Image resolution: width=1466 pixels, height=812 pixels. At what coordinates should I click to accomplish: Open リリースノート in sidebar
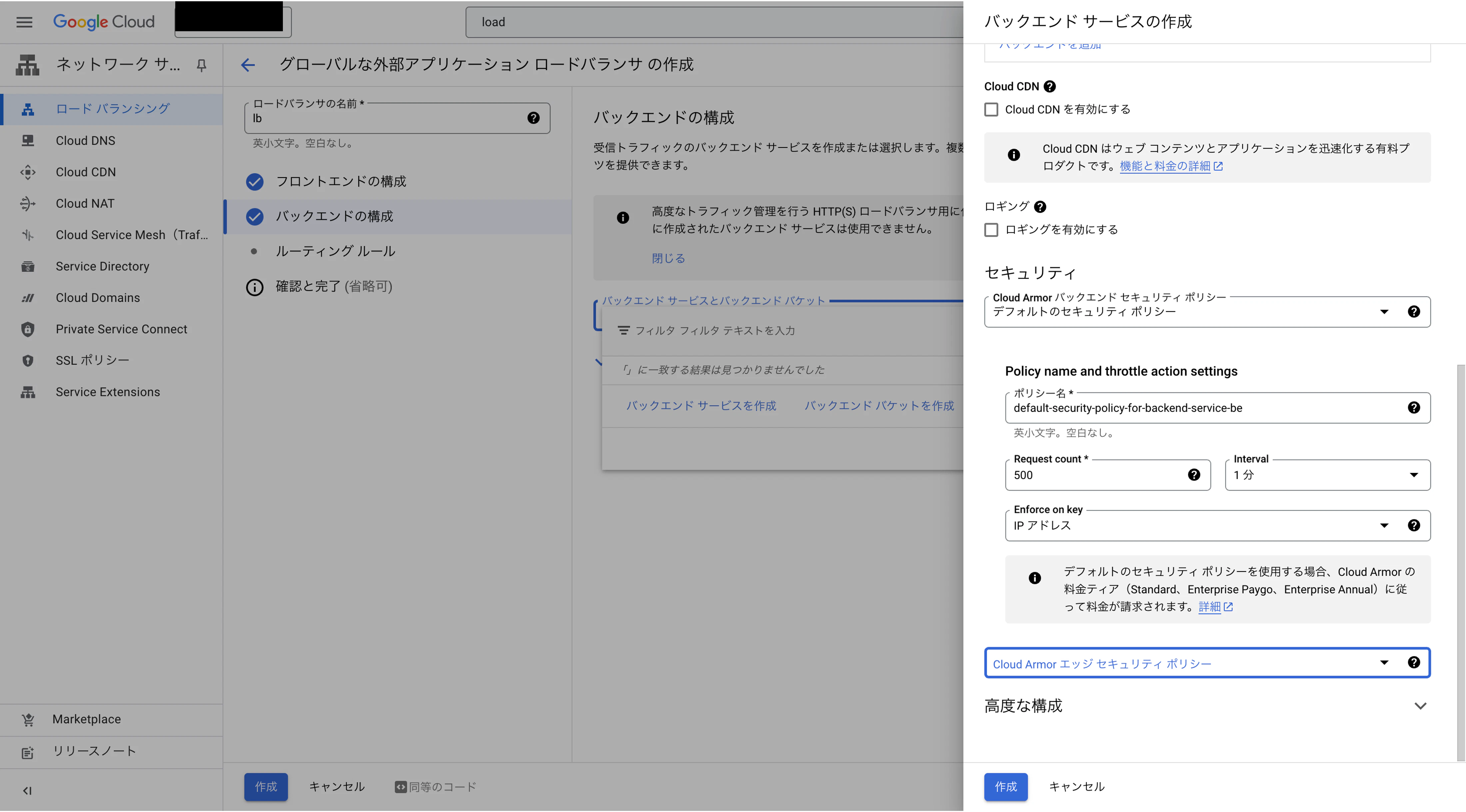click(x=112, y=752)
